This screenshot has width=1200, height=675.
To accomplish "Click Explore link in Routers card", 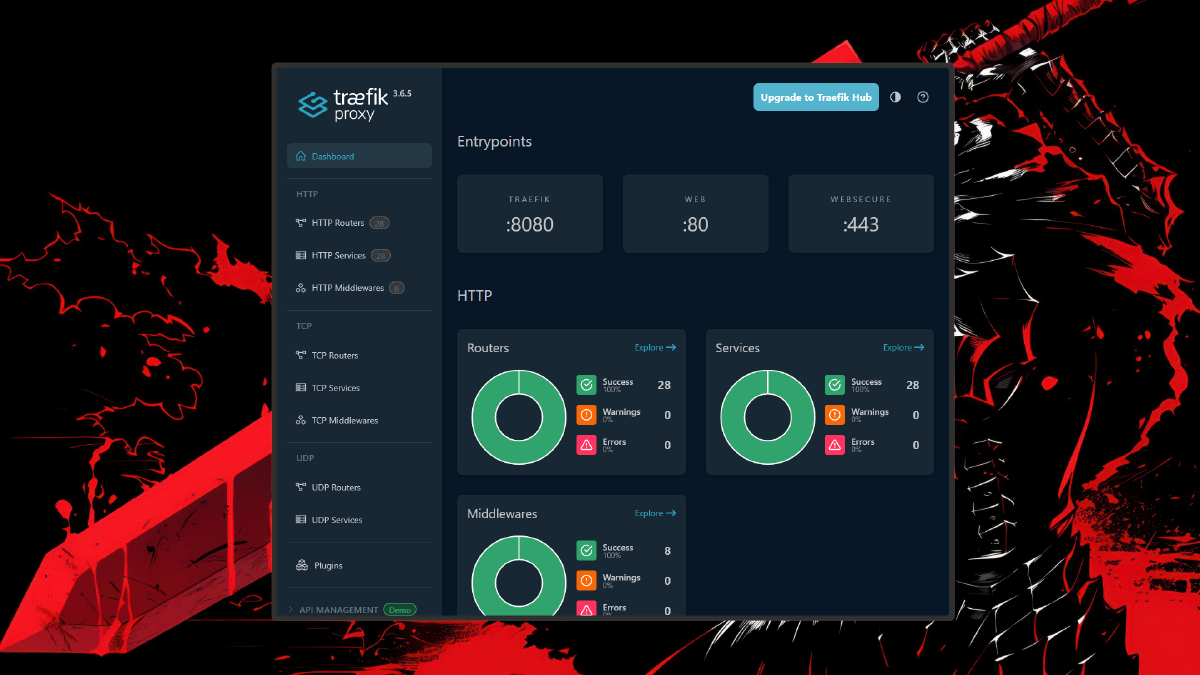I will click(655, 348).
